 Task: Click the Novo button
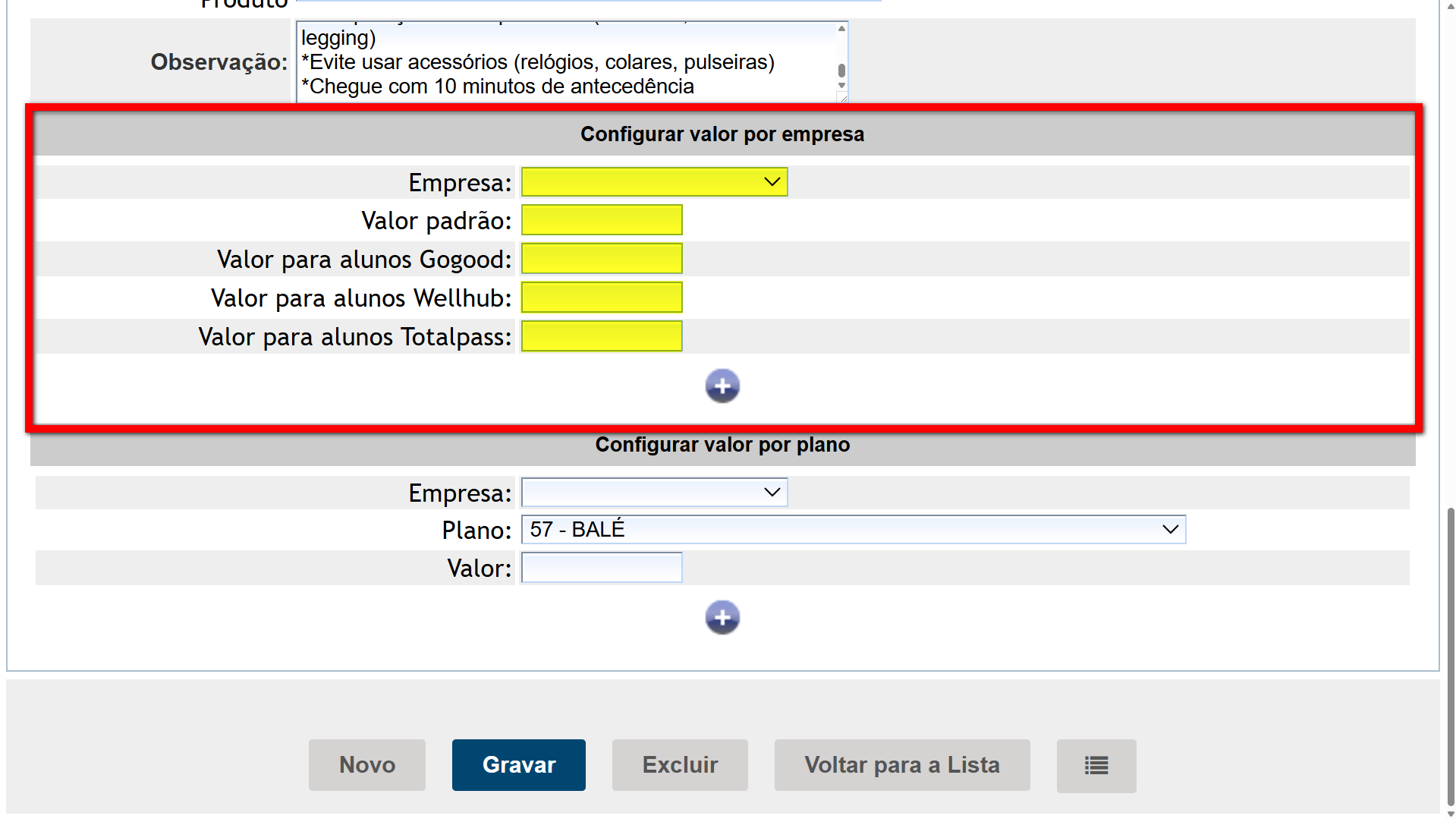(366, 765)
